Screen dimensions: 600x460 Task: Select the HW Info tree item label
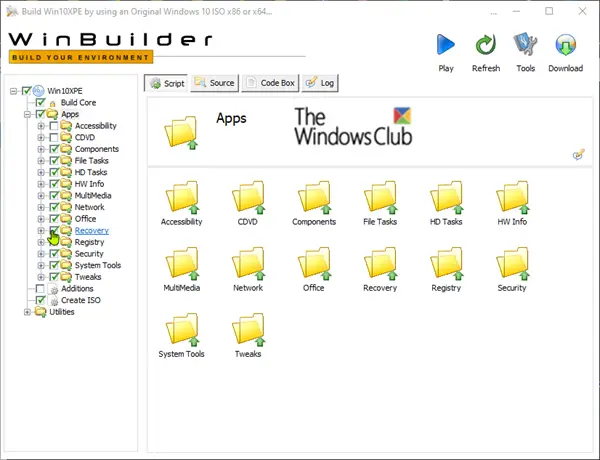89,184
